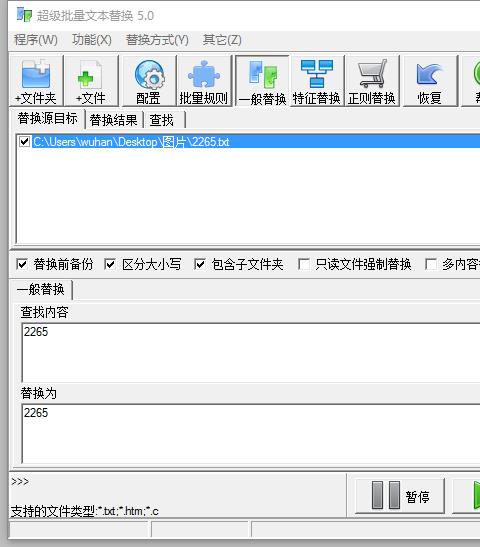This screenshot has width=480, height=547.
Task: Click the app logo in the title bar
Action: [x=24, y=15]
